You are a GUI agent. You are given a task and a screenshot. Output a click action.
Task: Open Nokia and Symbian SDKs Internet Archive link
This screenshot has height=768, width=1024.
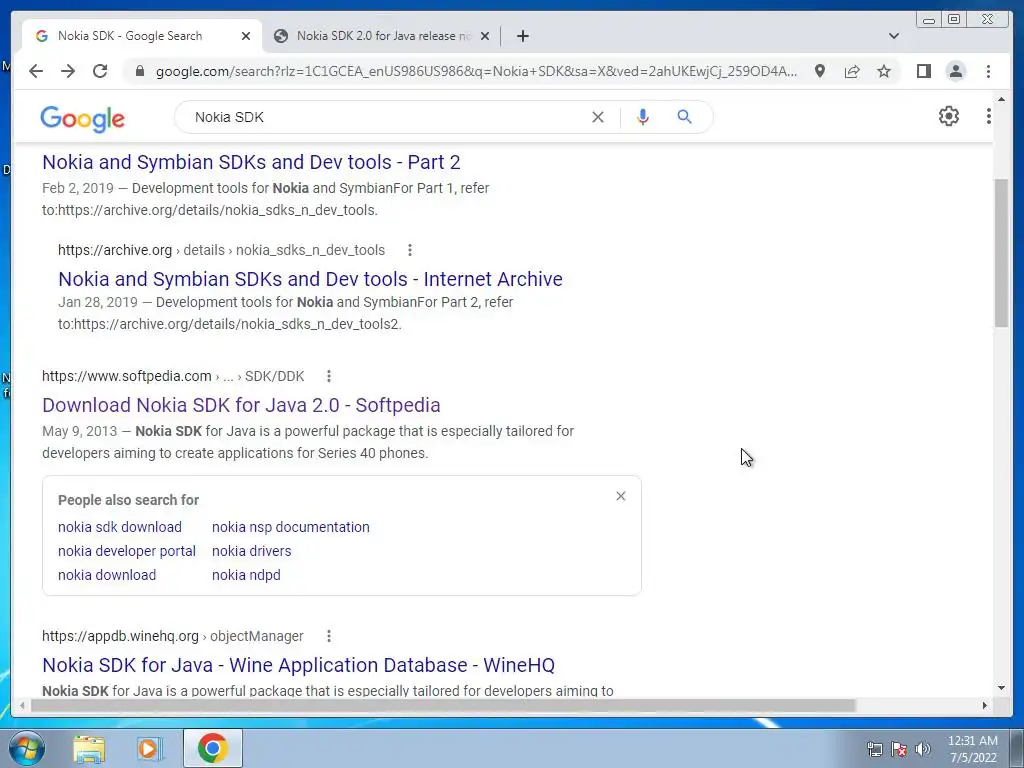coord(310,279)
